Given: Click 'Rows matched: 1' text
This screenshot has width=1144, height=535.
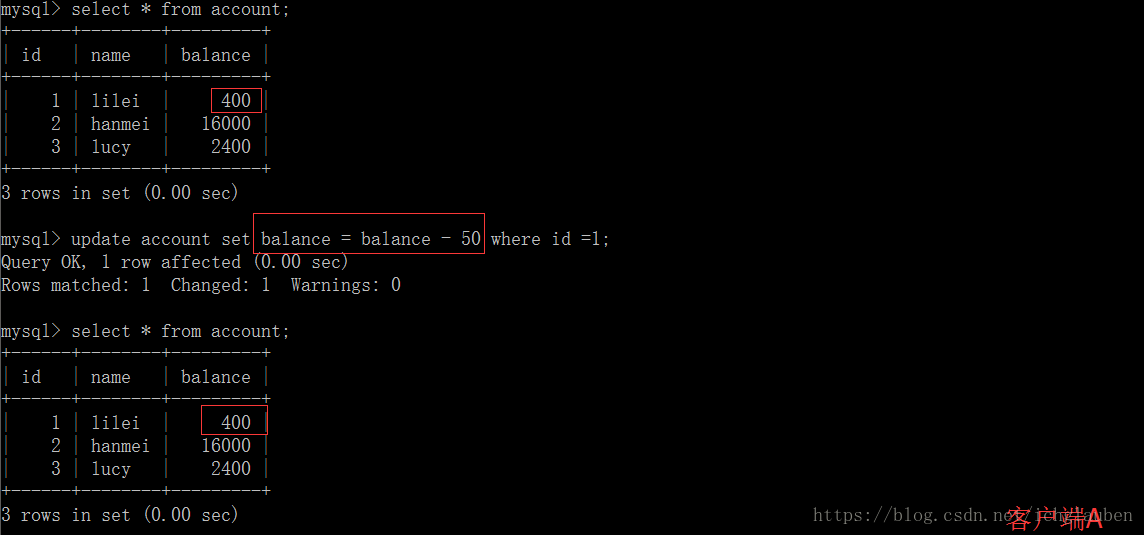Looking at the screenshot, I should tap(75, 285).
